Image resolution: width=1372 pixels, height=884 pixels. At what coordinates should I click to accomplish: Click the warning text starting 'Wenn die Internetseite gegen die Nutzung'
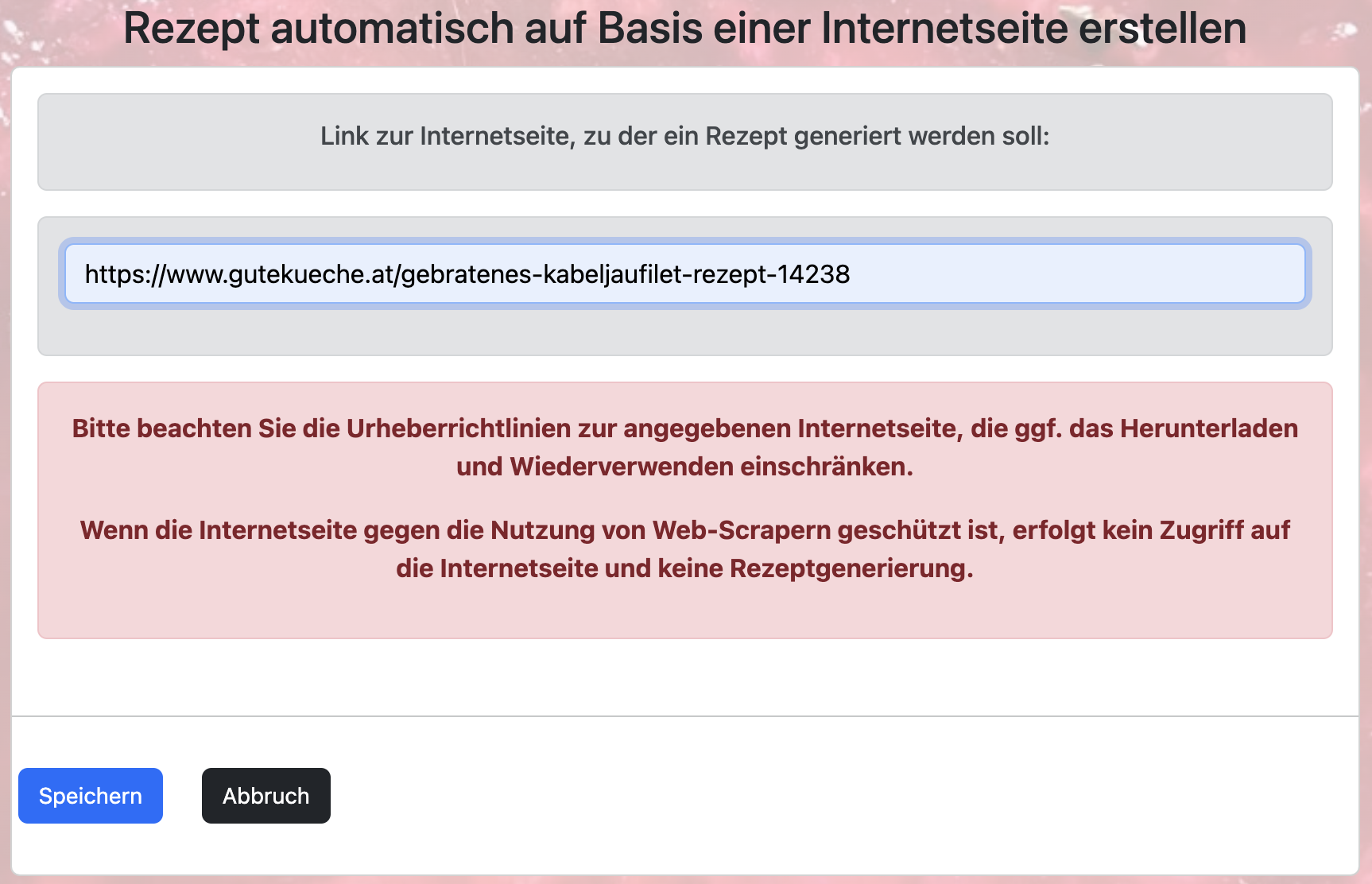point(685,549)
